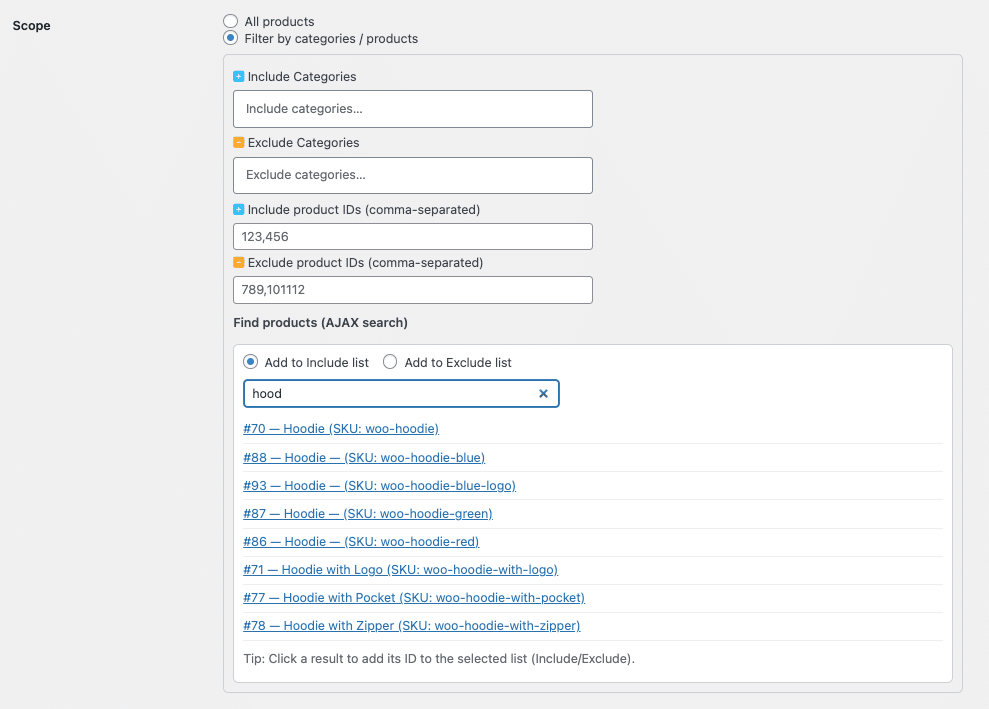Add #71 Hoodie with Logo
Screen dimensions: 989x709
coord(400,569)
